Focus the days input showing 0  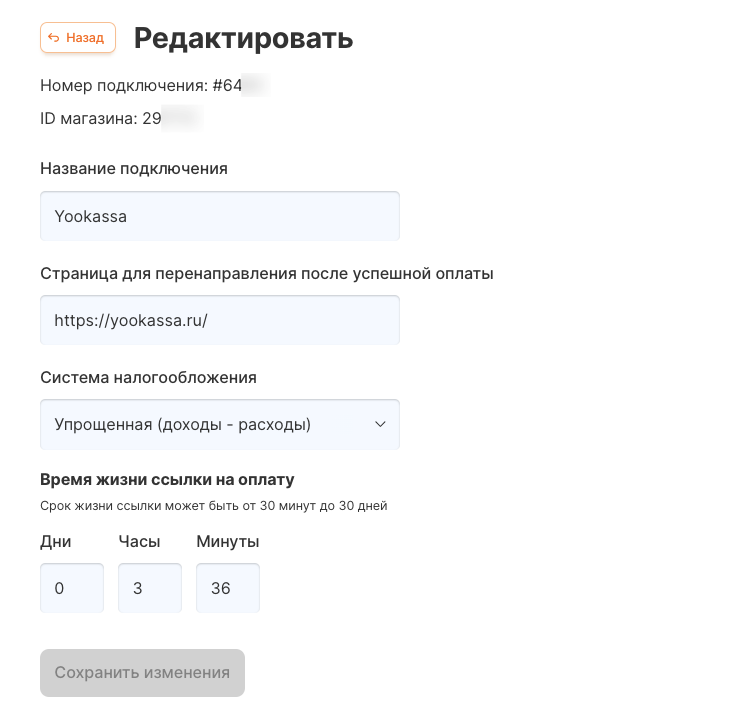pyautogui.click(x=72, y=588)
